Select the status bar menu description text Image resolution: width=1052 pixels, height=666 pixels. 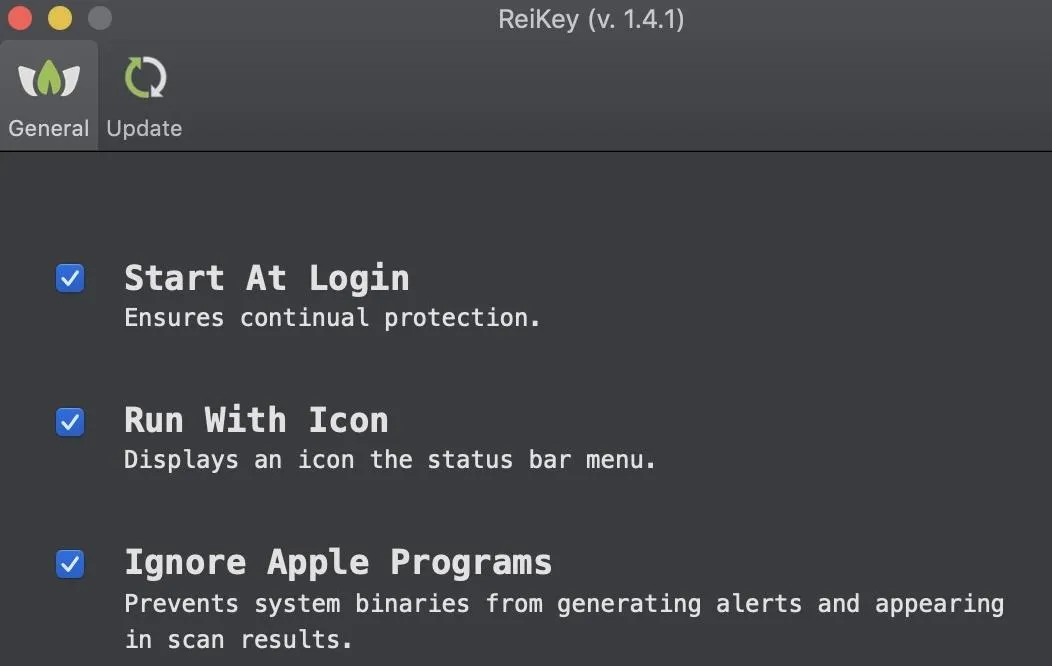[x=390, y=459]
